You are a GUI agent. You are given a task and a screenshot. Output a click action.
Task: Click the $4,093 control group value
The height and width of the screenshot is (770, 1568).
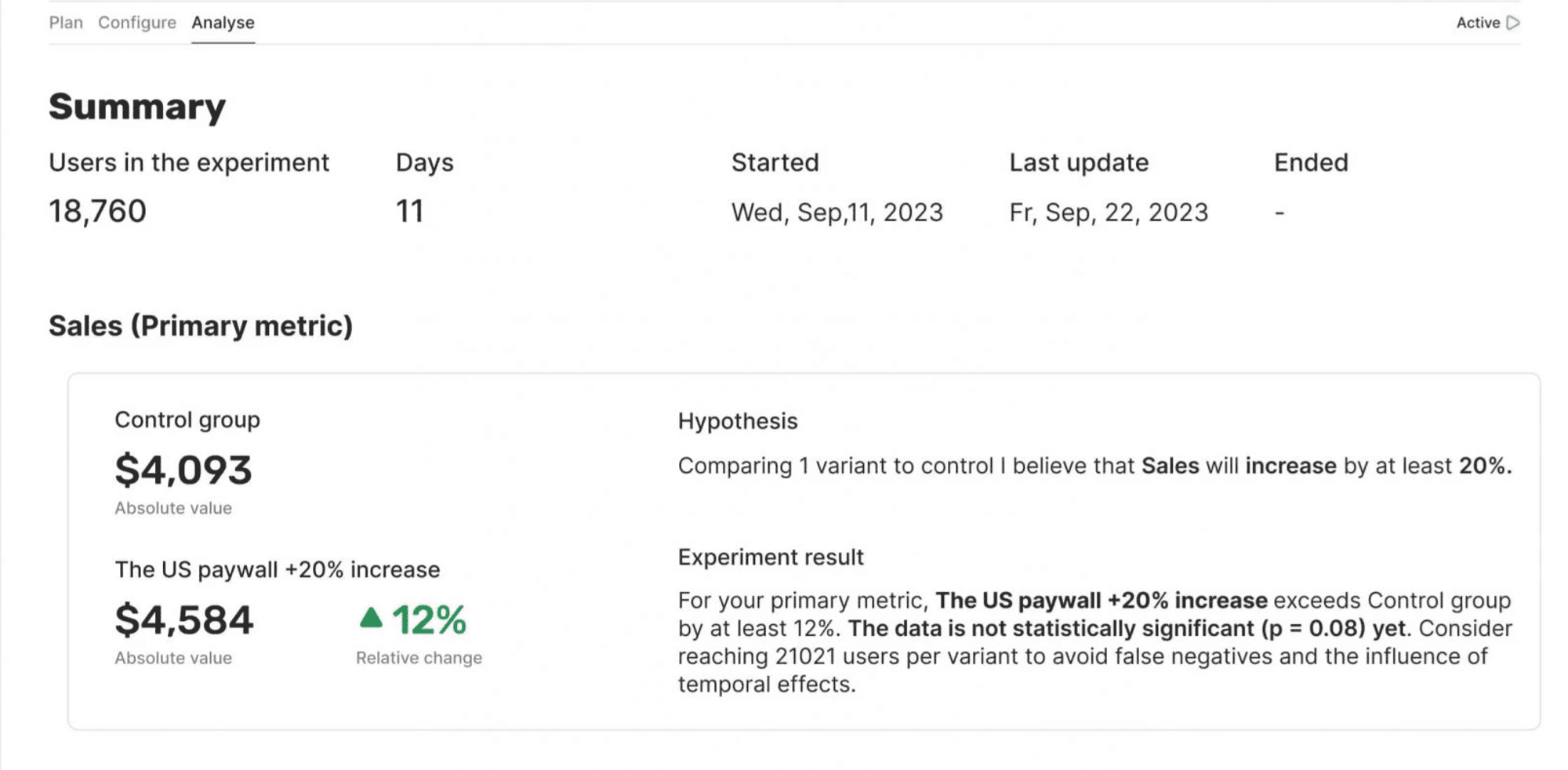coord(183,470)
